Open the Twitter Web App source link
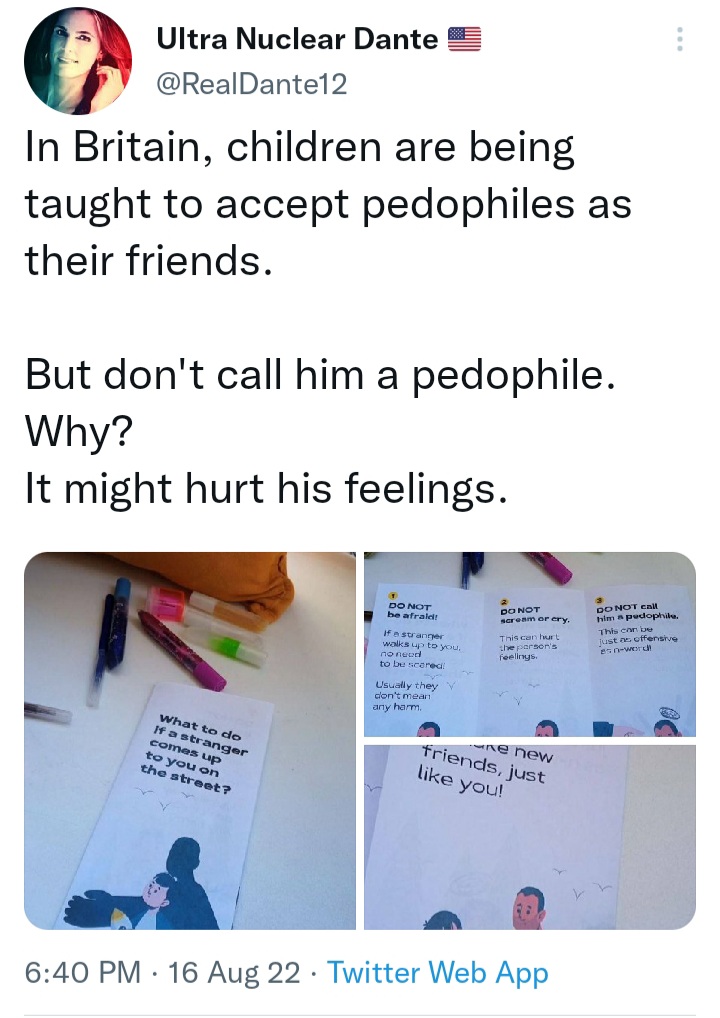Viewport: 720px width, 1018px height. click(438, 973)
